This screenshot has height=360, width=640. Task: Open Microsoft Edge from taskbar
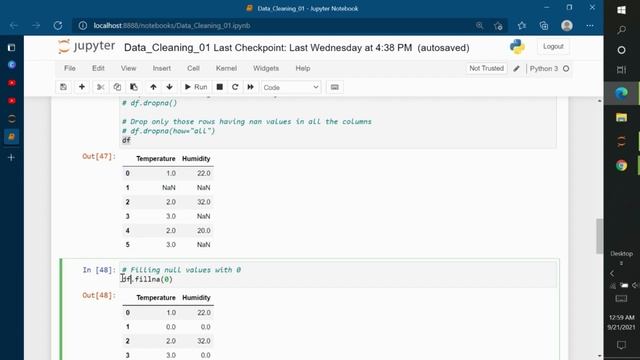point(622,93)
